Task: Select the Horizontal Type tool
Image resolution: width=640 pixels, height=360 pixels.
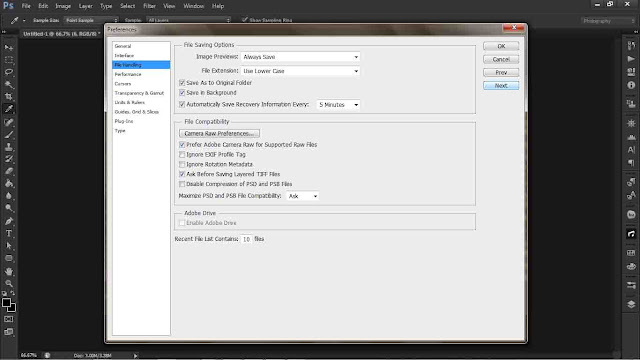Action: 9,233
